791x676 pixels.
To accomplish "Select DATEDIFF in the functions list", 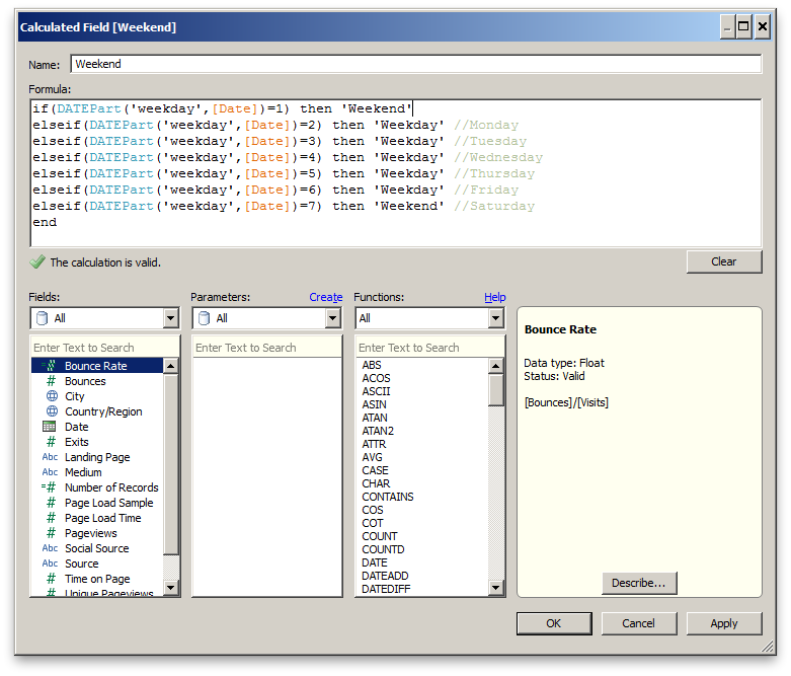I will point(385,589).
